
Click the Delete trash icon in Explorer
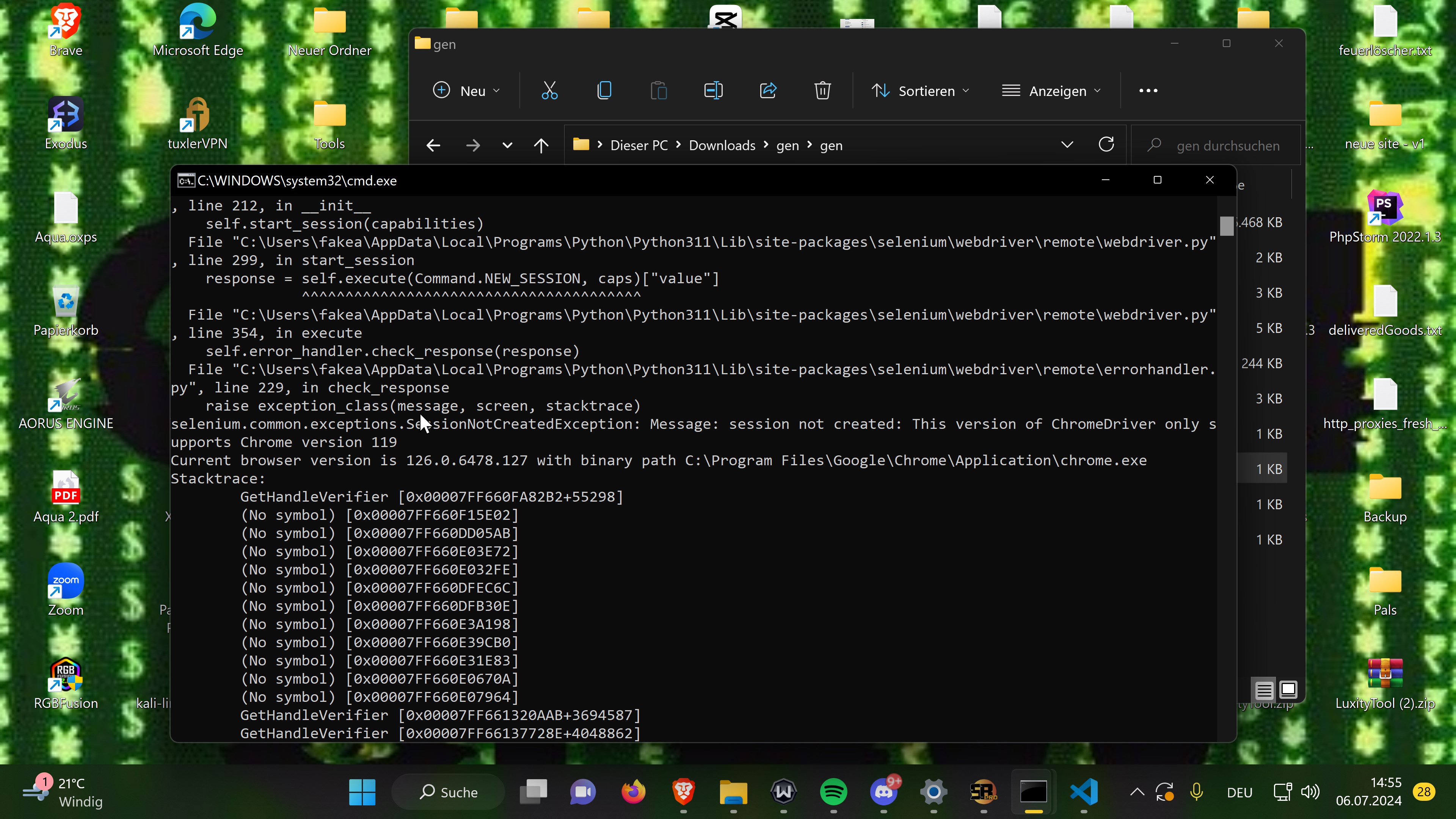[822, 91]
